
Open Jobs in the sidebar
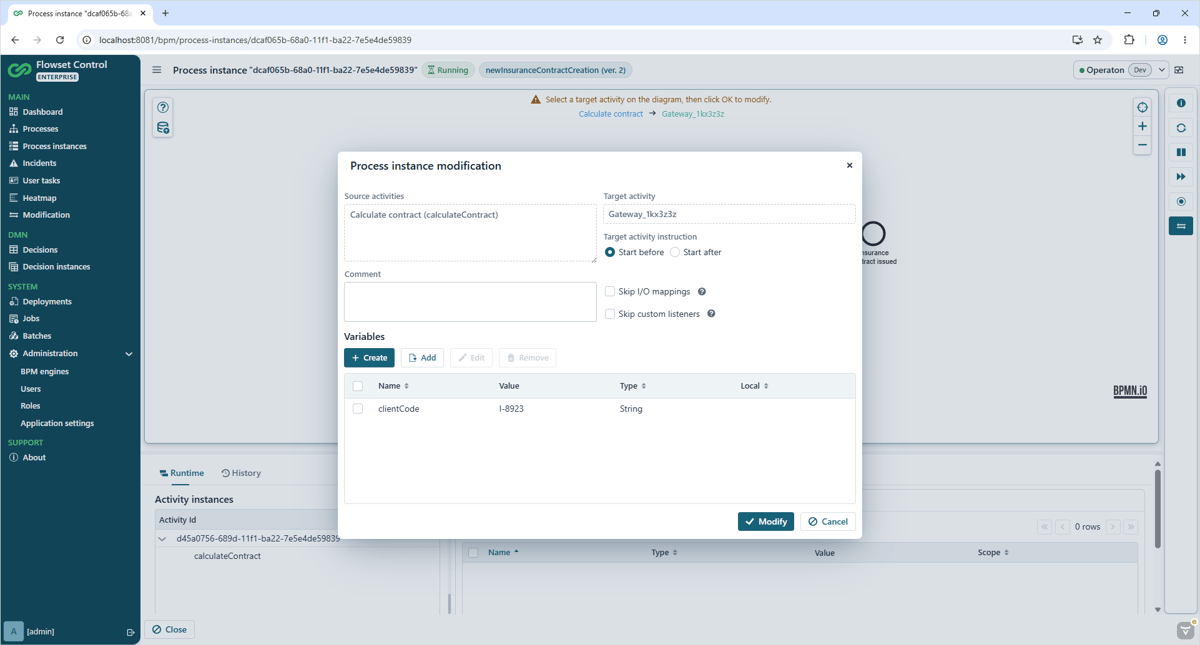tap(31, 318)
